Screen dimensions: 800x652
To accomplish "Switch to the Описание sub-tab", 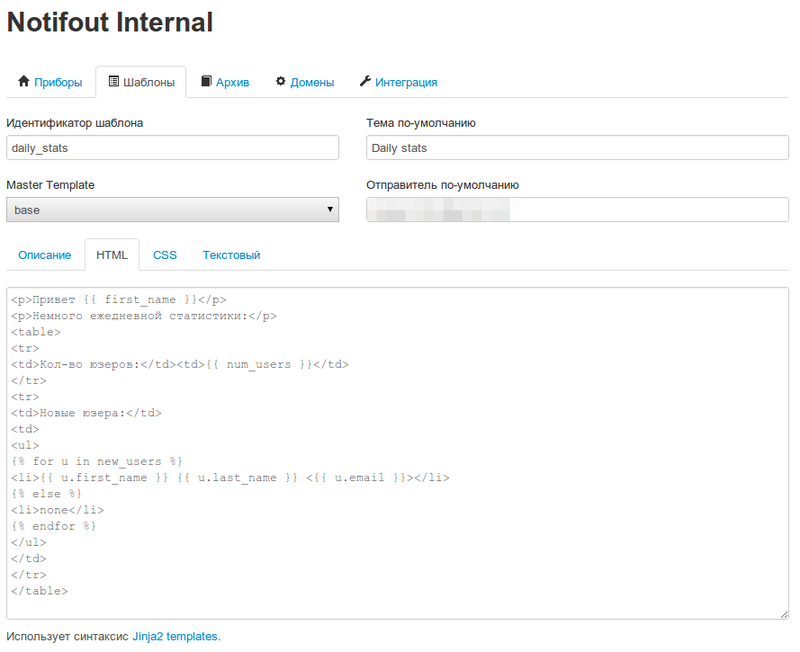I will click(x=45, y=255).
